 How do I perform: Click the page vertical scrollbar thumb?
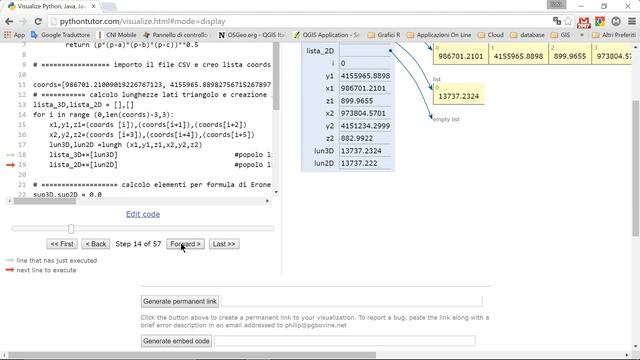636,168
